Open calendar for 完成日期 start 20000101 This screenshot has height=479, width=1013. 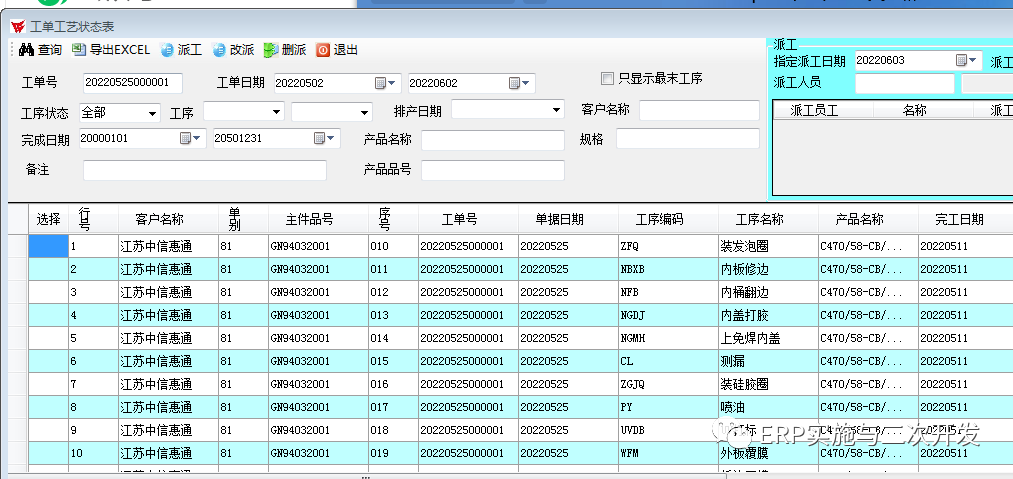click(x=185, y=138)
